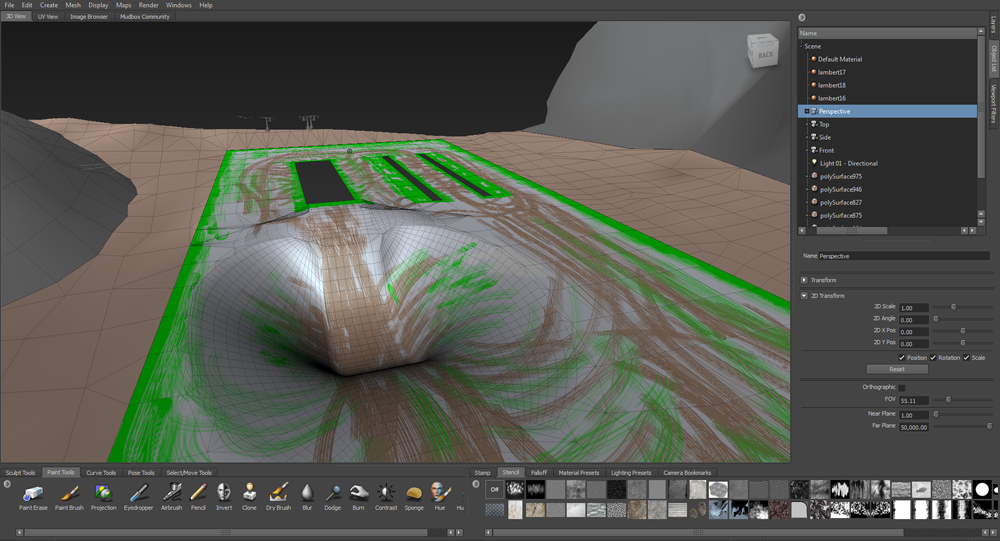This screenshot has width=1000, height=541.
Task: Open the Falloff tab
Action: 539,473
